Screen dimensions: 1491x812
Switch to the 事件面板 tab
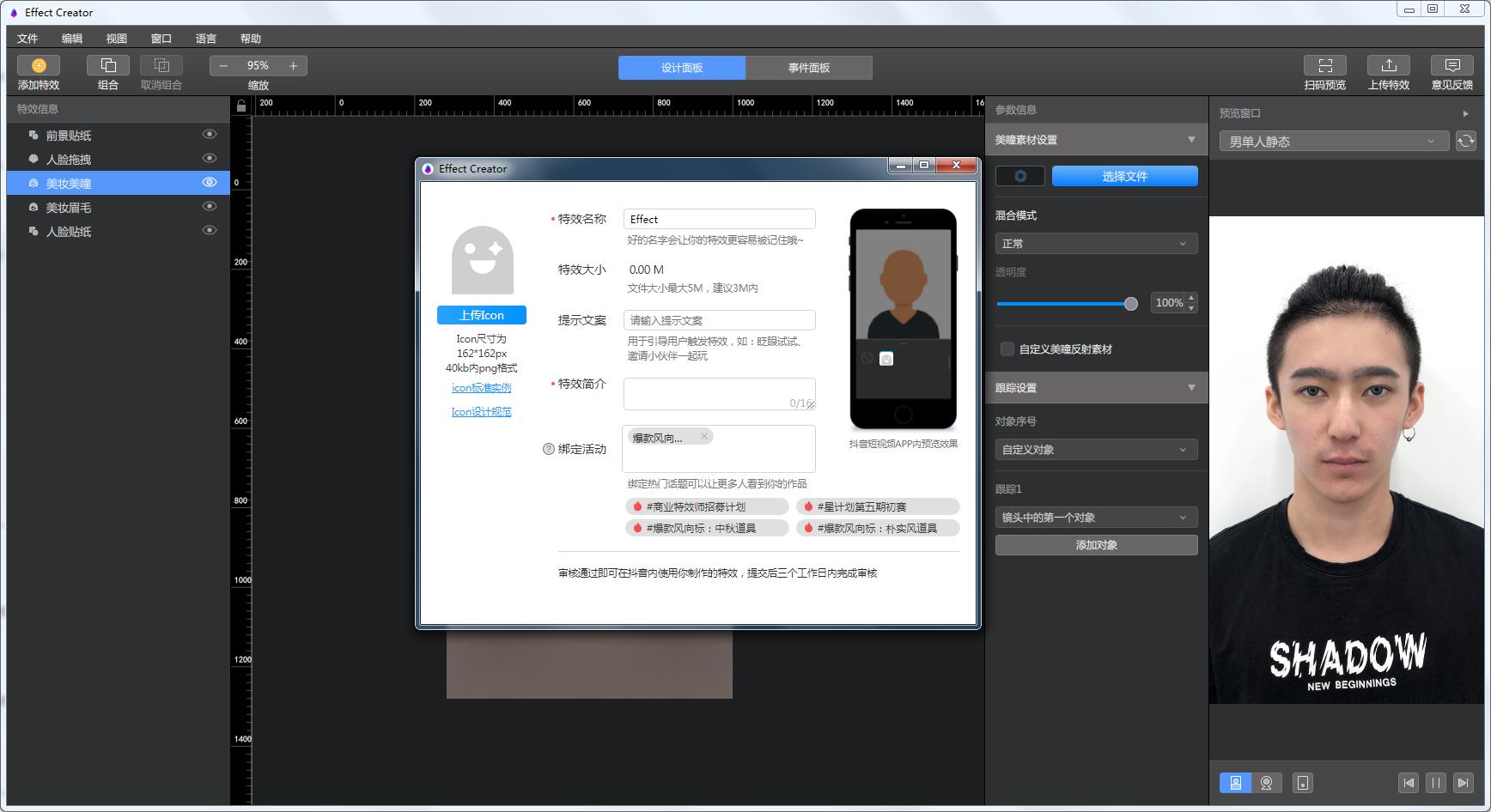click(x=808, y=67)
